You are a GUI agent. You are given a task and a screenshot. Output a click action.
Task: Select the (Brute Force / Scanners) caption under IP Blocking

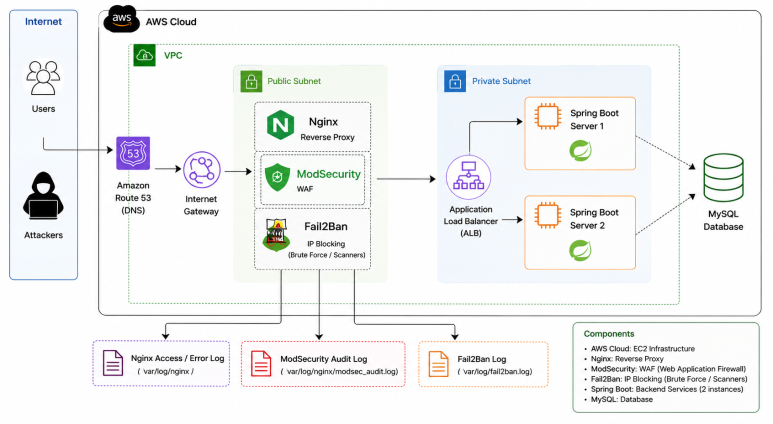click(x=327, y=255)
